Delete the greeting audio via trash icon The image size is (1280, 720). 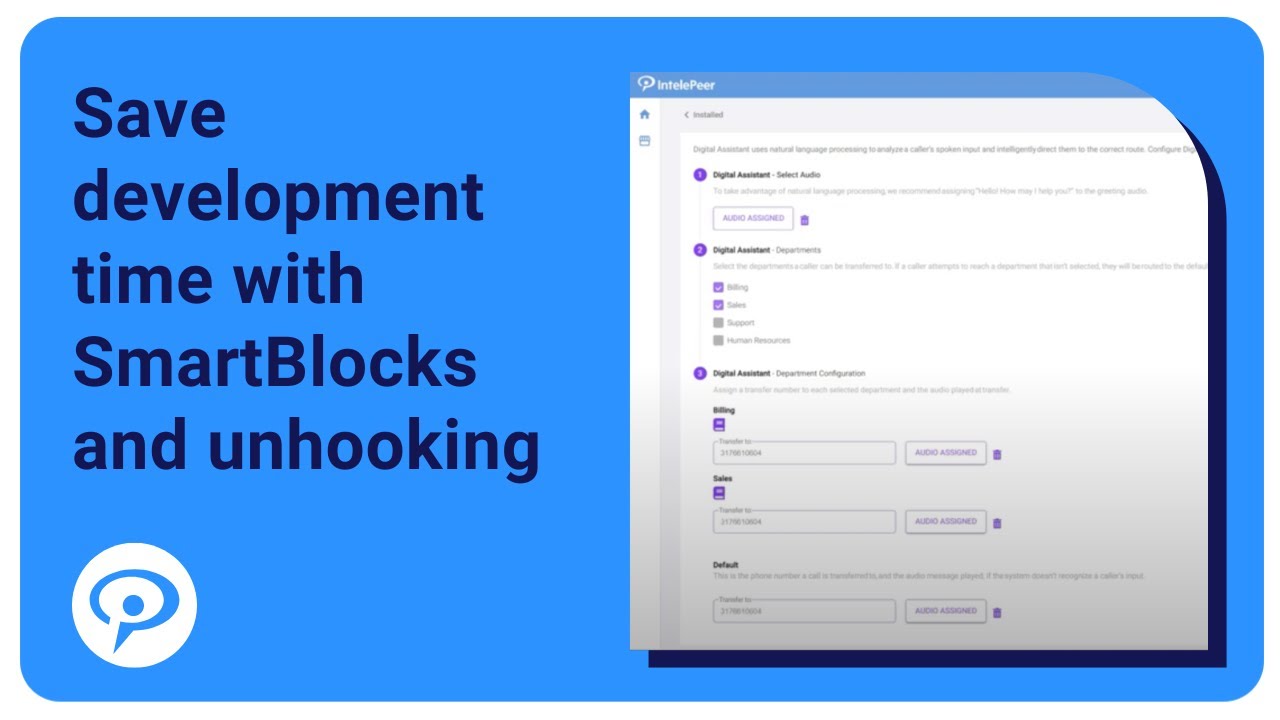[805, 220]
